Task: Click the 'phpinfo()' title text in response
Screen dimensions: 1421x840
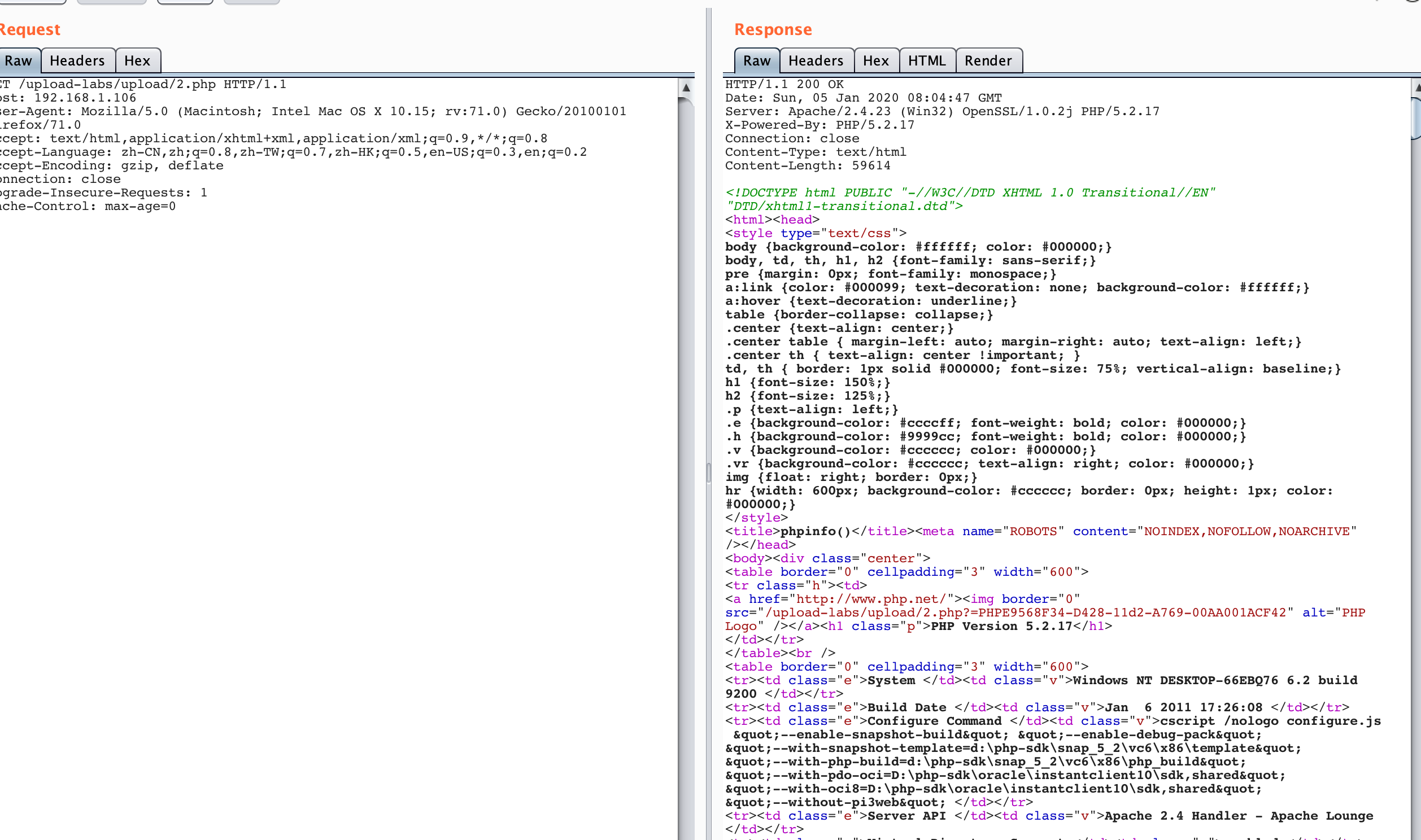Action: pos(816,532)
